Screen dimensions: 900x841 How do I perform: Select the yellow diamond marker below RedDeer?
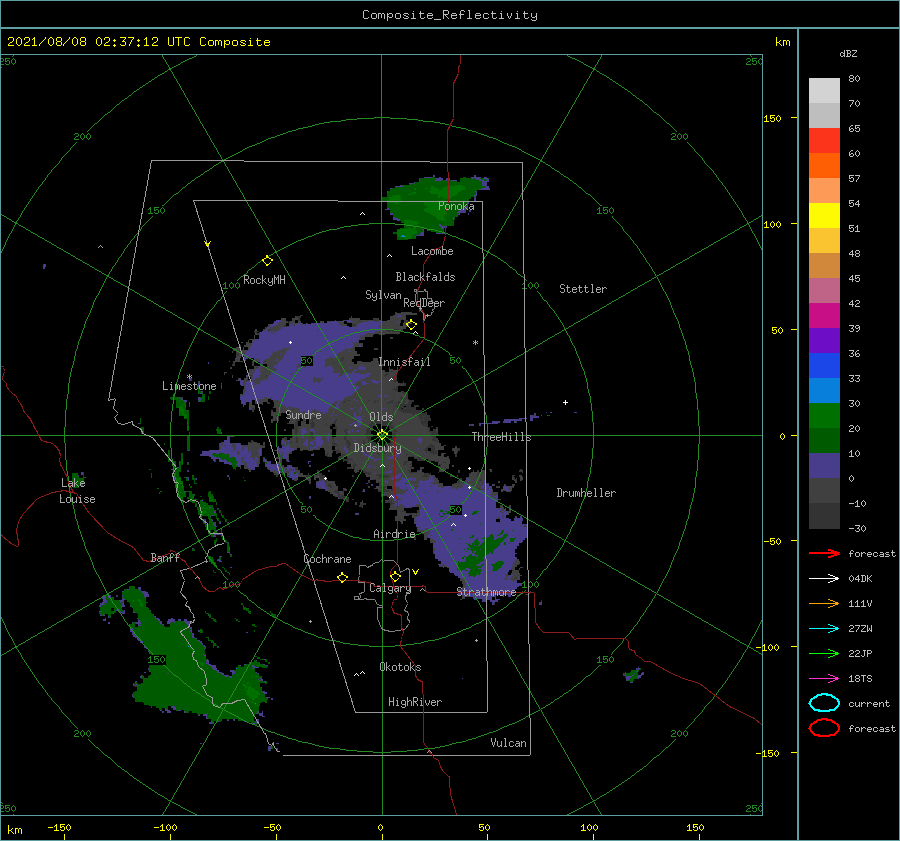tap(412, 325)
